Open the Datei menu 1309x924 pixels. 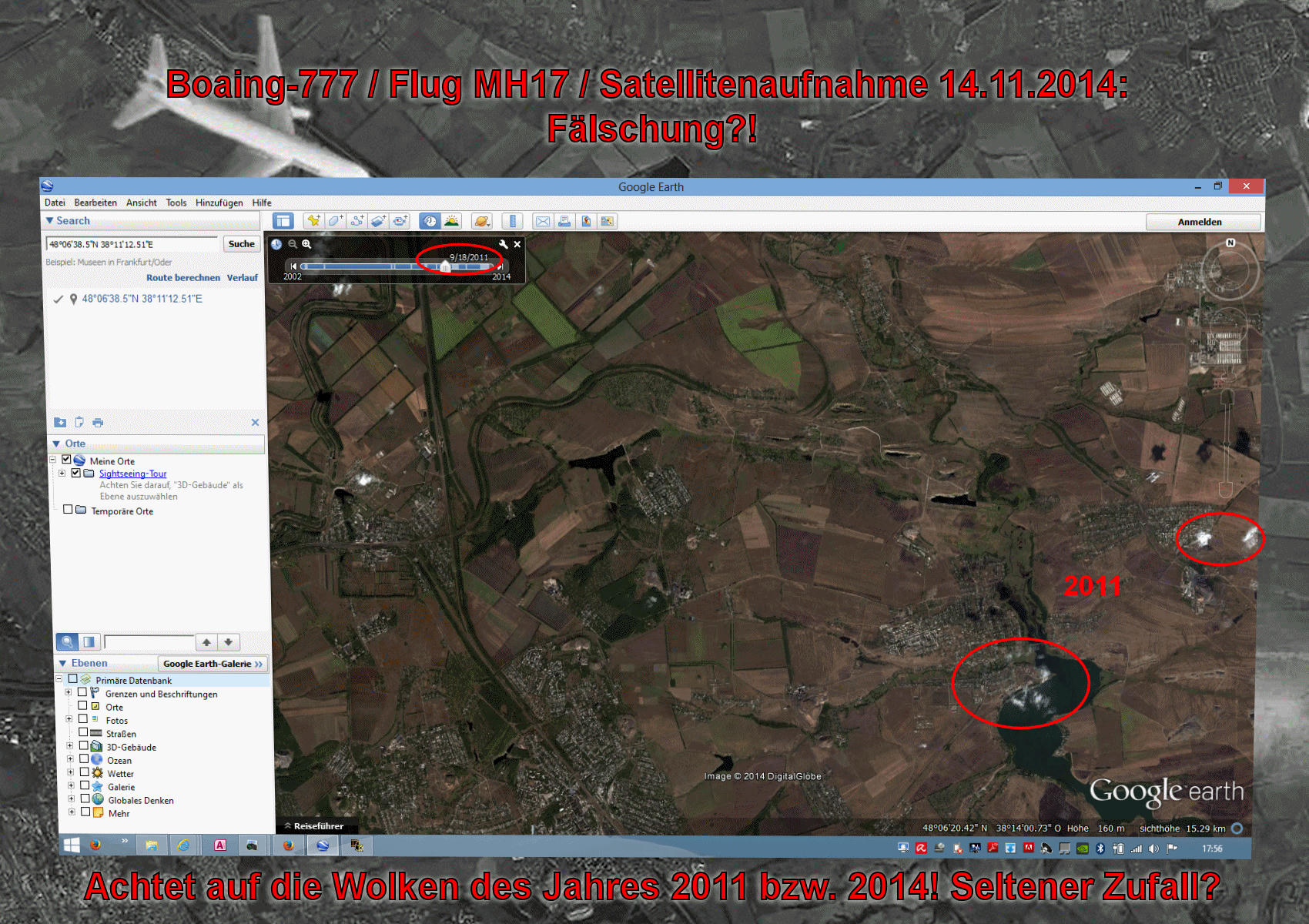(x=55, y=203)
